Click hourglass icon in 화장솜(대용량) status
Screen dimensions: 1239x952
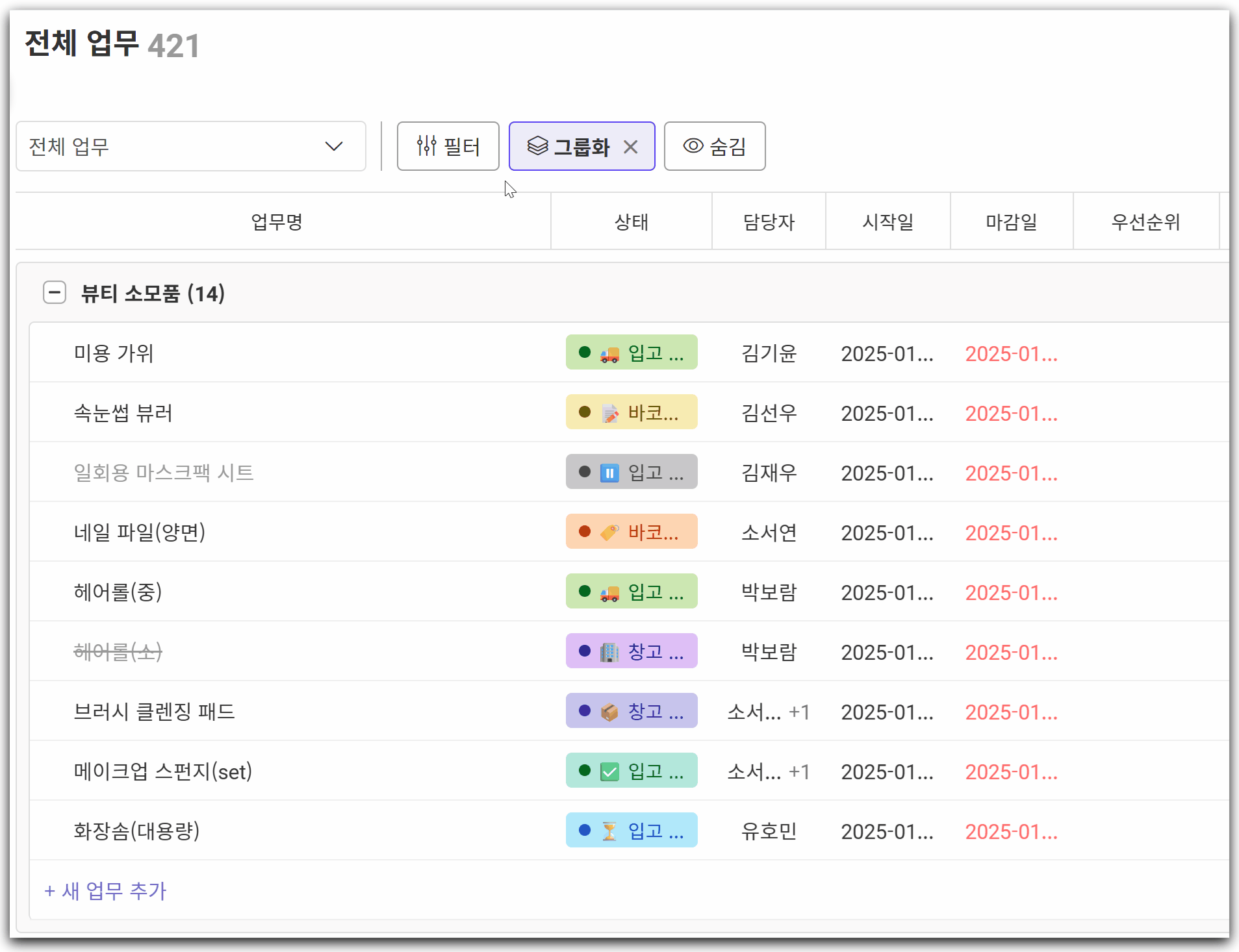point(609,832)
